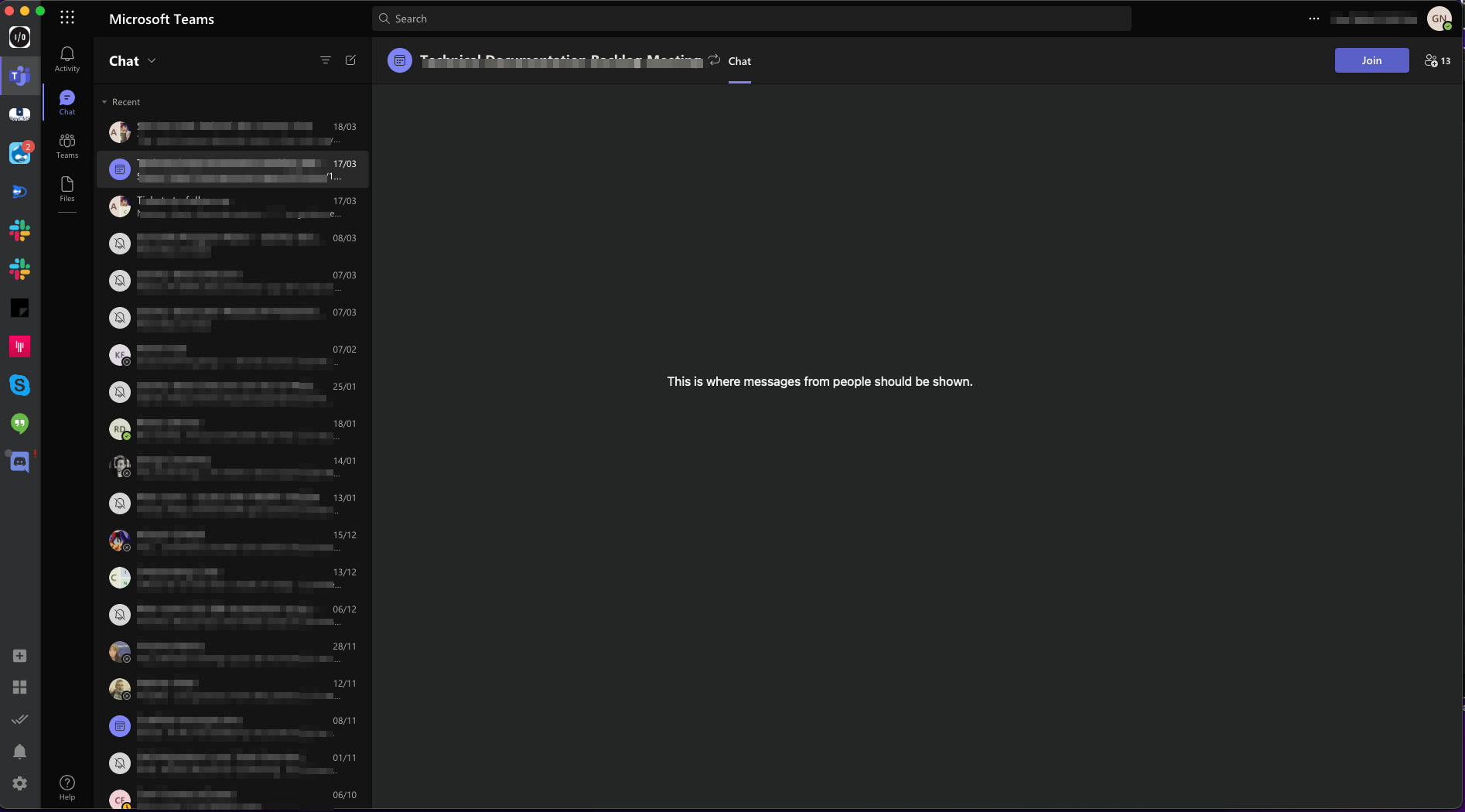The width and height of the screenshot is (1465, 812).
Task: Open the Hangouts green icon in sidebar
Action: [19, 424]
